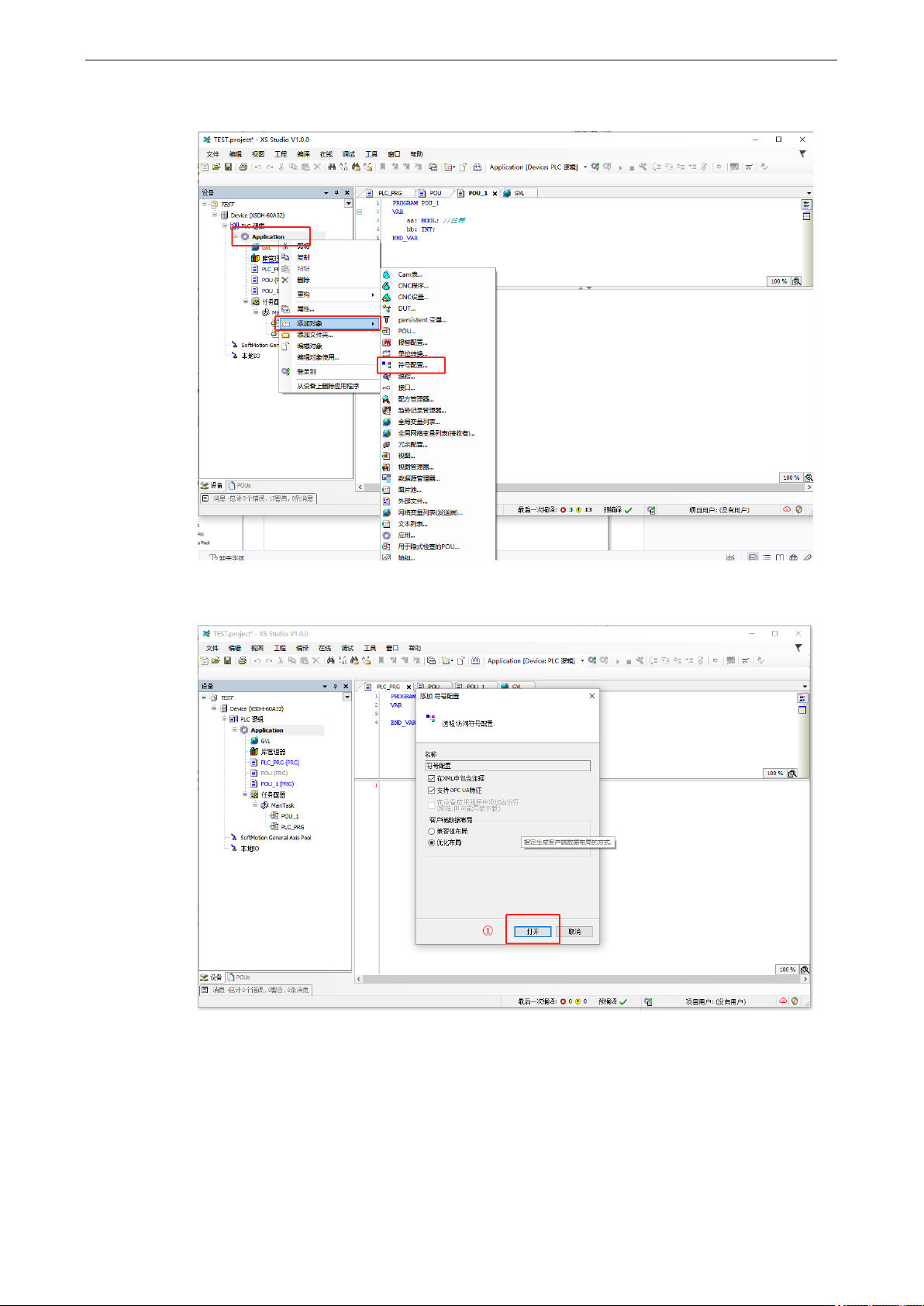The height and width of the screenshot is (1306, 924).
Task: Click the 用于隐式检查的POU... entry icon
Action: coord(386,546)
